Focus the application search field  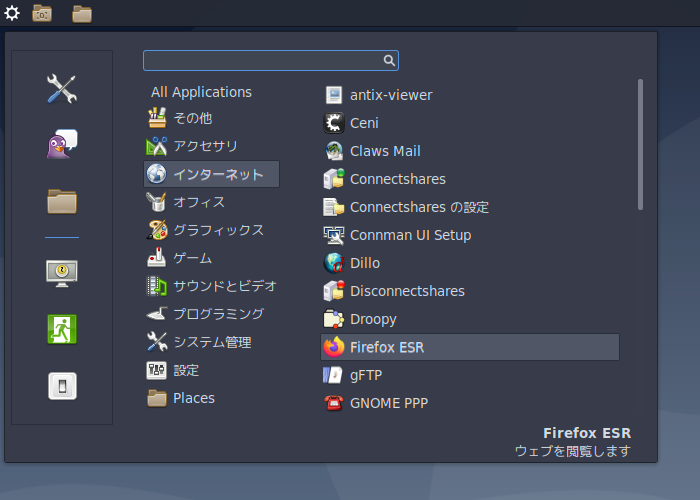pyautogui.click(x=271, y=60)
